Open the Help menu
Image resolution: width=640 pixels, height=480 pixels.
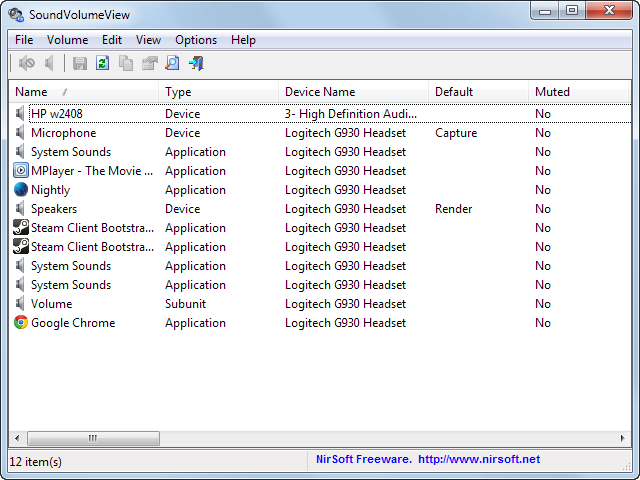click(243, 40)
